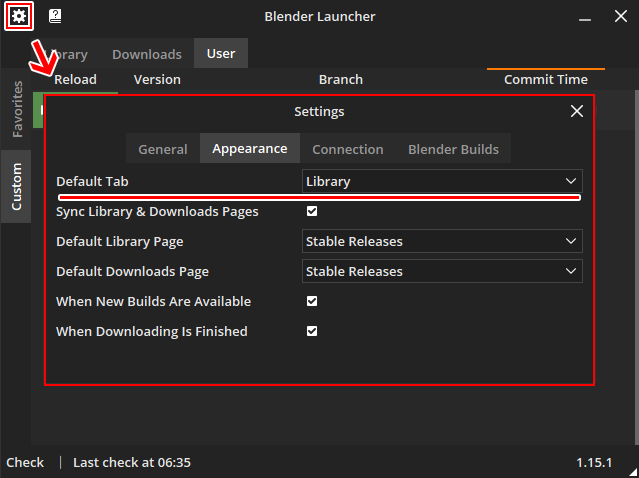Select the Custom side tab
Image resolution: width=639 pixels, height=478 pixels.
tap(17, 185)
